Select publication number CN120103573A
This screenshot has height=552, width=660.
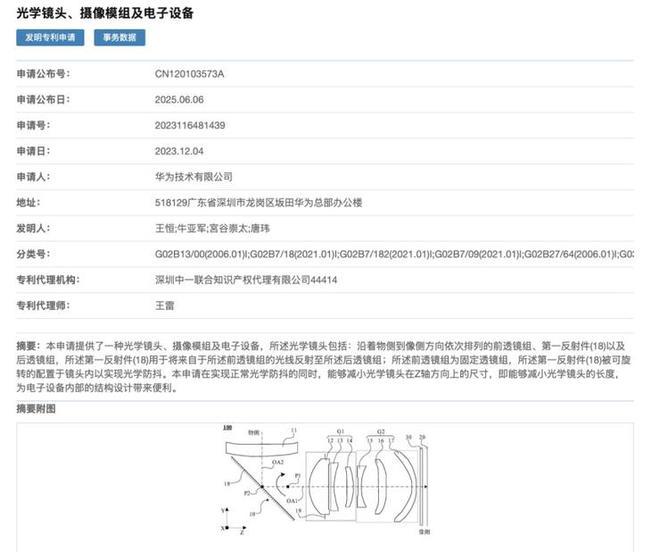click(189, 74)
